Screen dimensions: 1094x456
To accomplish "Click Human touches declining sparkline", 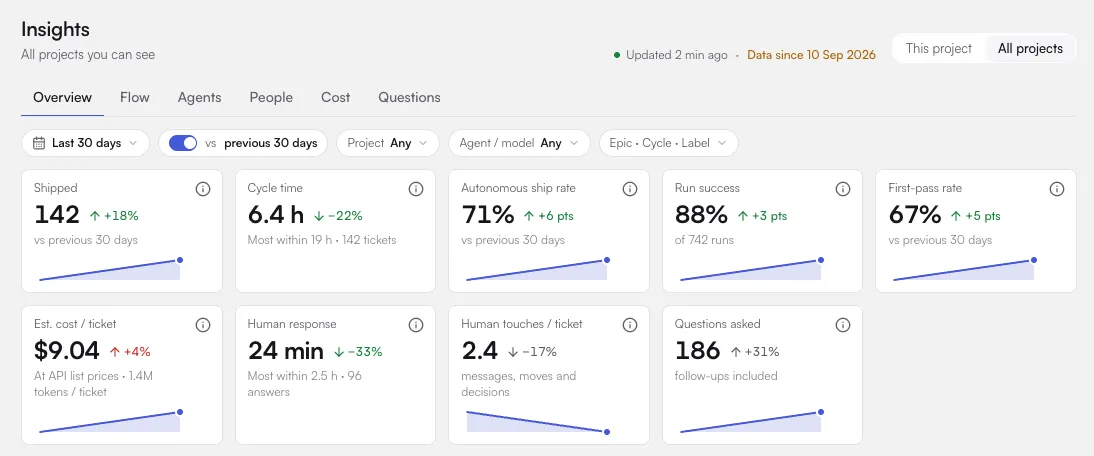I will pos(537,422).
